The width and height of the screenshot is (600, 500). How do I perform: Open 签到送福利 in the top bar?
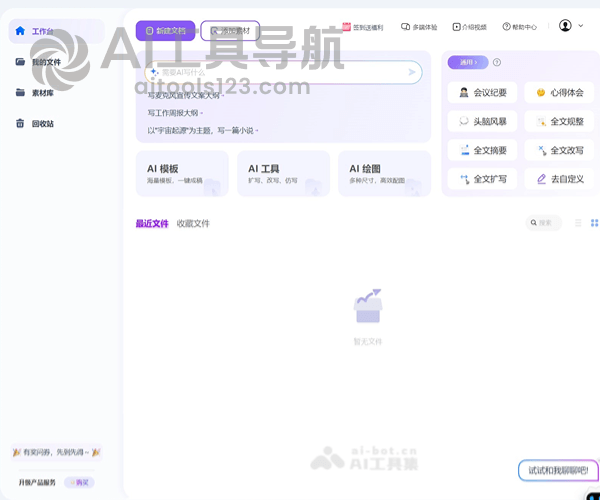coord(362,27)
